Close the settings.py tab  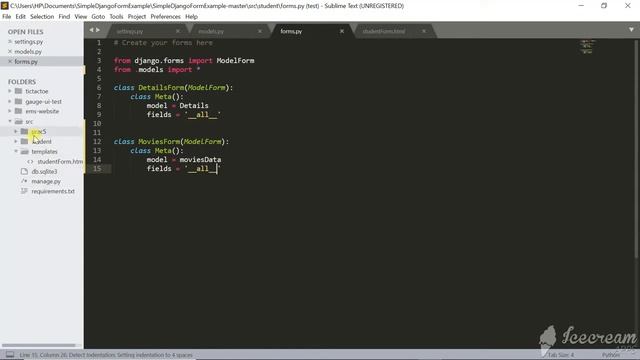click(178, 31)
